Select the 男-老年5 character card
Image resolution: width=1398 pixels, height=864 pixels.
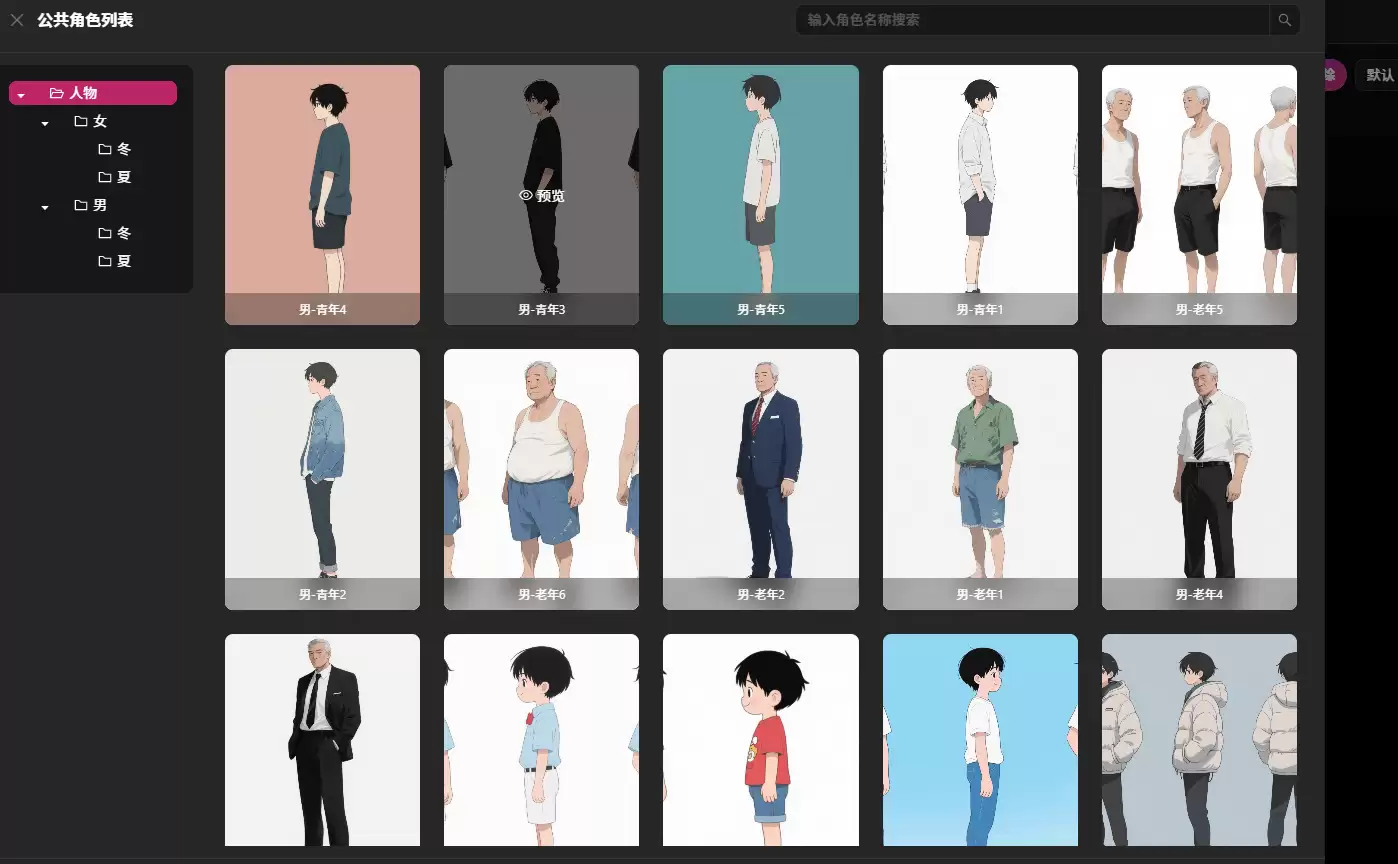coord(1199,195)
